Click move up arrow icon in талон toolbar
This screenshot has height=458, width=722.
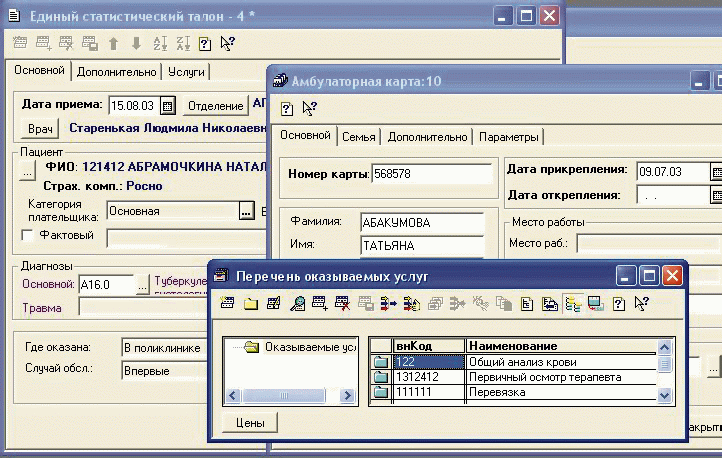[113, 44]
